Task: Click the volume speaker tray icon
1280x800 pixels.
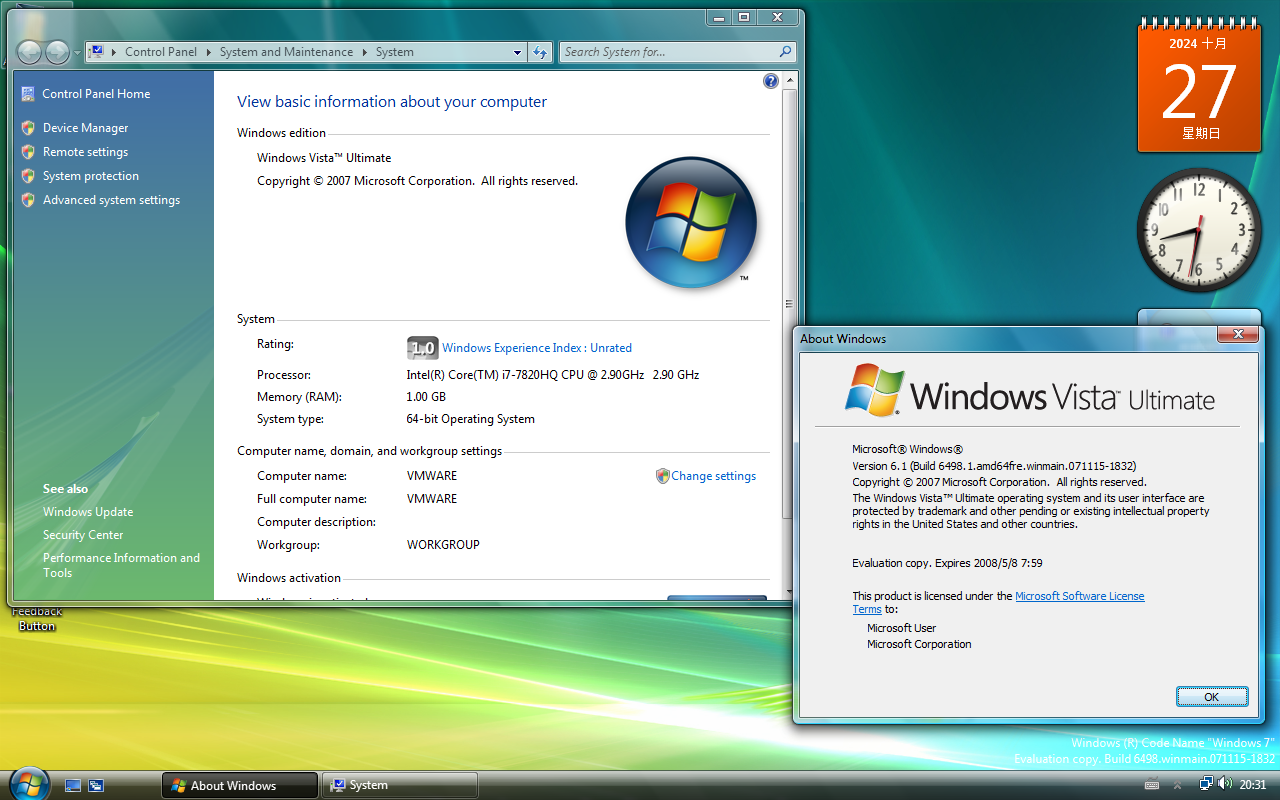Action: 1225,784
